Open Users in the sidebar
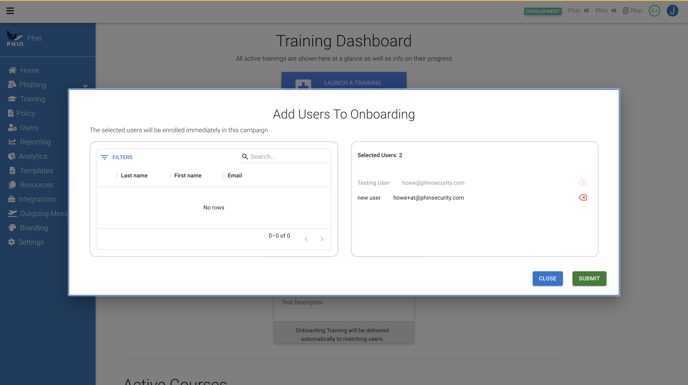The image size is (688, 385). 23,128
